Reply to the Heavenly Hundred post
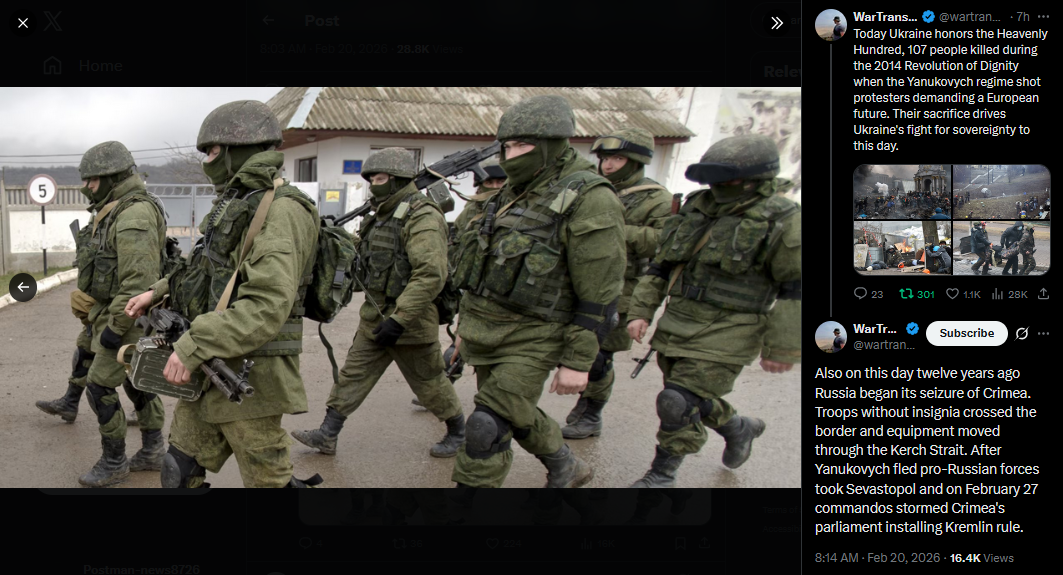This screenshot has width=1063, height=575. click(x=868, y=294)
